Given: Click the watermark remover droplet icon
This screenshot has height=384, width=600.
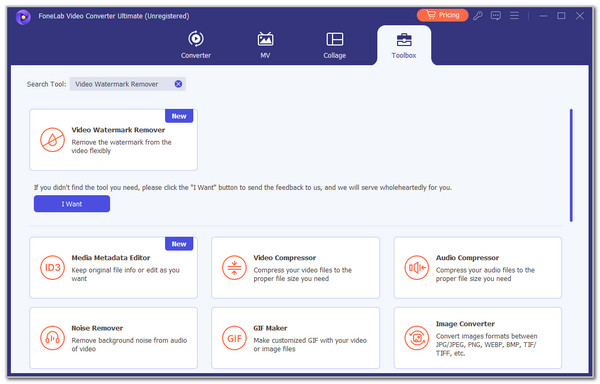Looking at the screenshot, I should point(52,140).
